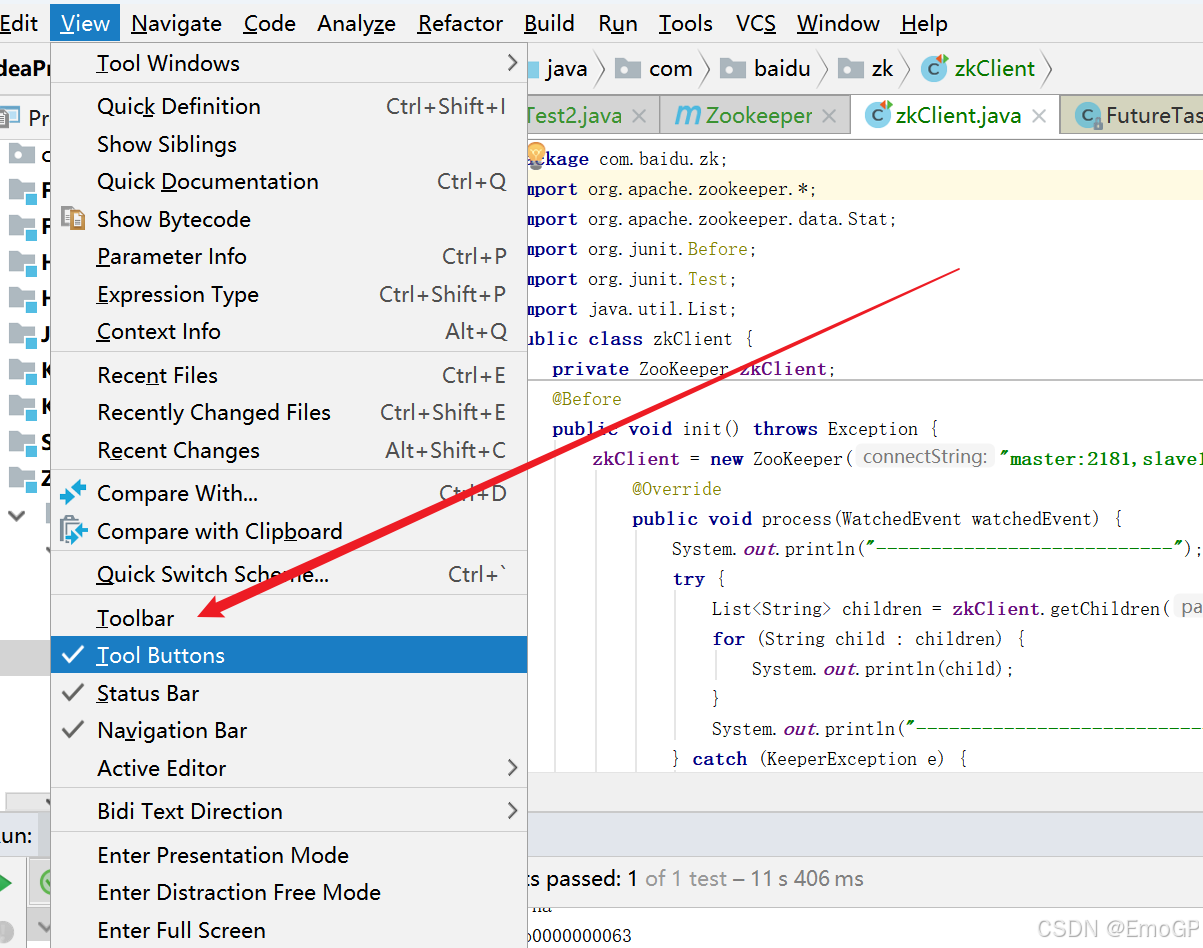The image size is (1203, 948).
Task: Close the Zookeeper editor tab
Action: tap(829, 116)
